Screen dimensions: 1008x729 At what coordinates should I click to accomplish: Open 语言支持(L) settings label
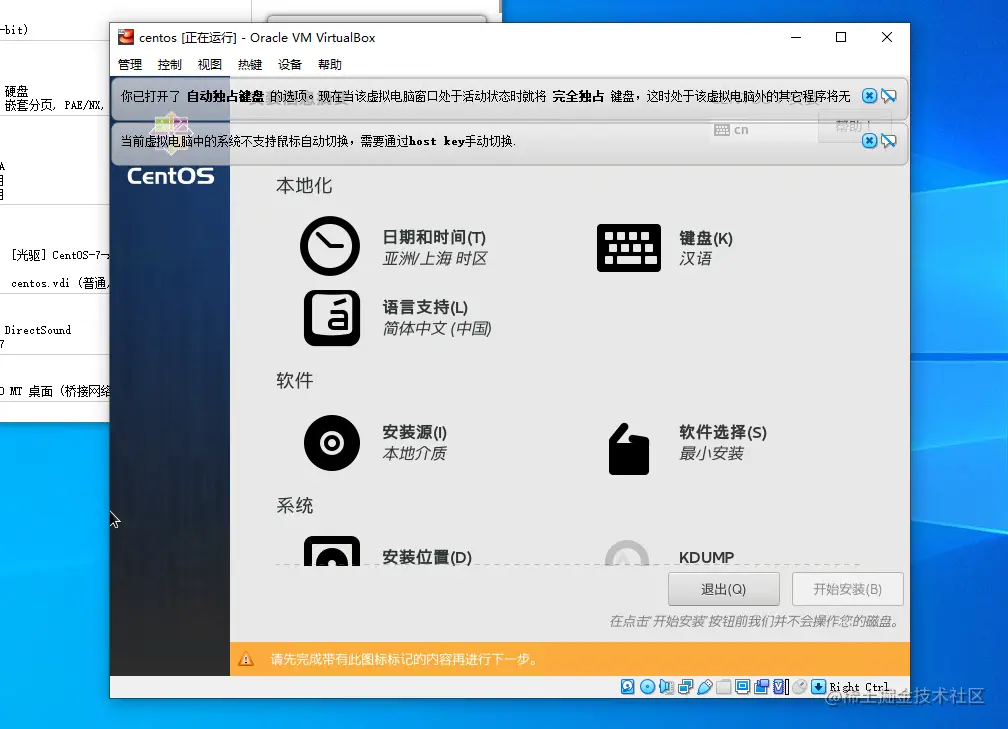(x=425, y=307)
